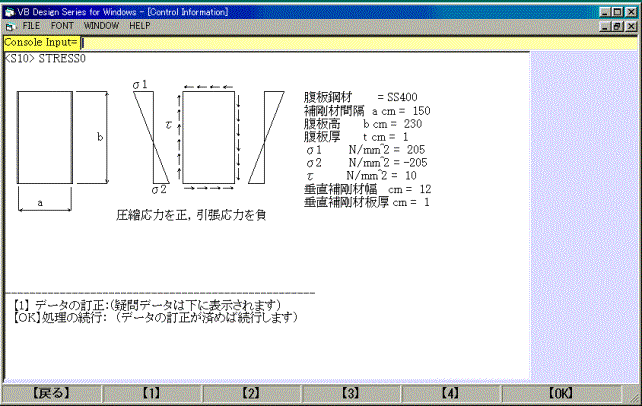Viewport: 642px width, 406px height.
Task: Click the σ2 N/mm^2 = -205 line
Action: coord(367,163)
